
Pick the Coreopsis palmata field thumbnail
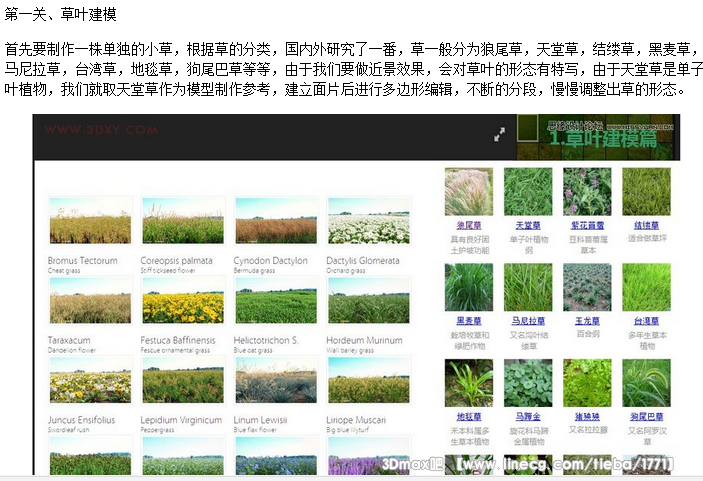coord(183,221)
